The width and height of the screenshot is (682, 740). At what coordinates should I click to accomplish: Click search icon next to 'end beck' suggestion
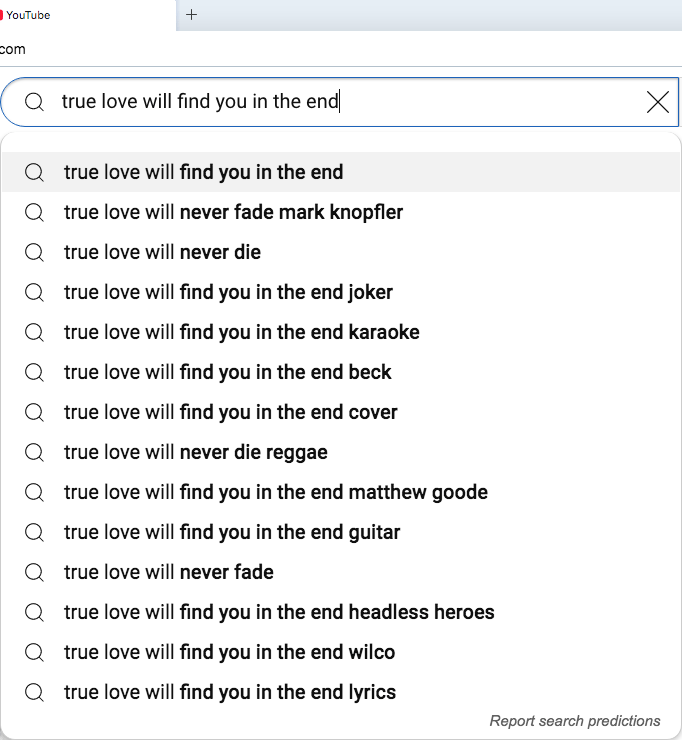(35, 372)
